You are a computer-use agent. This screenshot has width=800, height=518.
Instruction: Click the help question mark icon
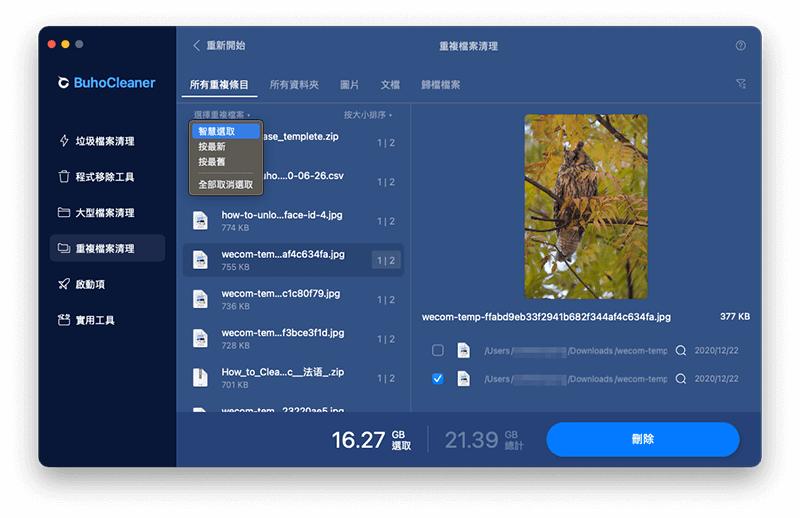click(x=740, y=45)
